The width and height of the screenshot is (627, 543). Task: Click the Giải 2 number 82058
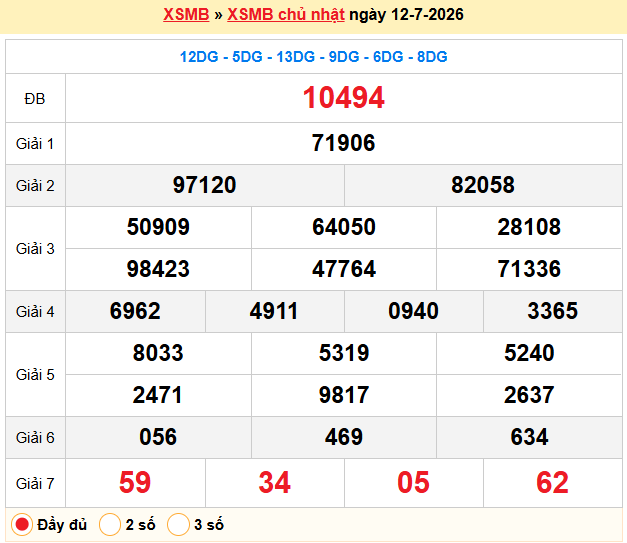coord(483,185)
